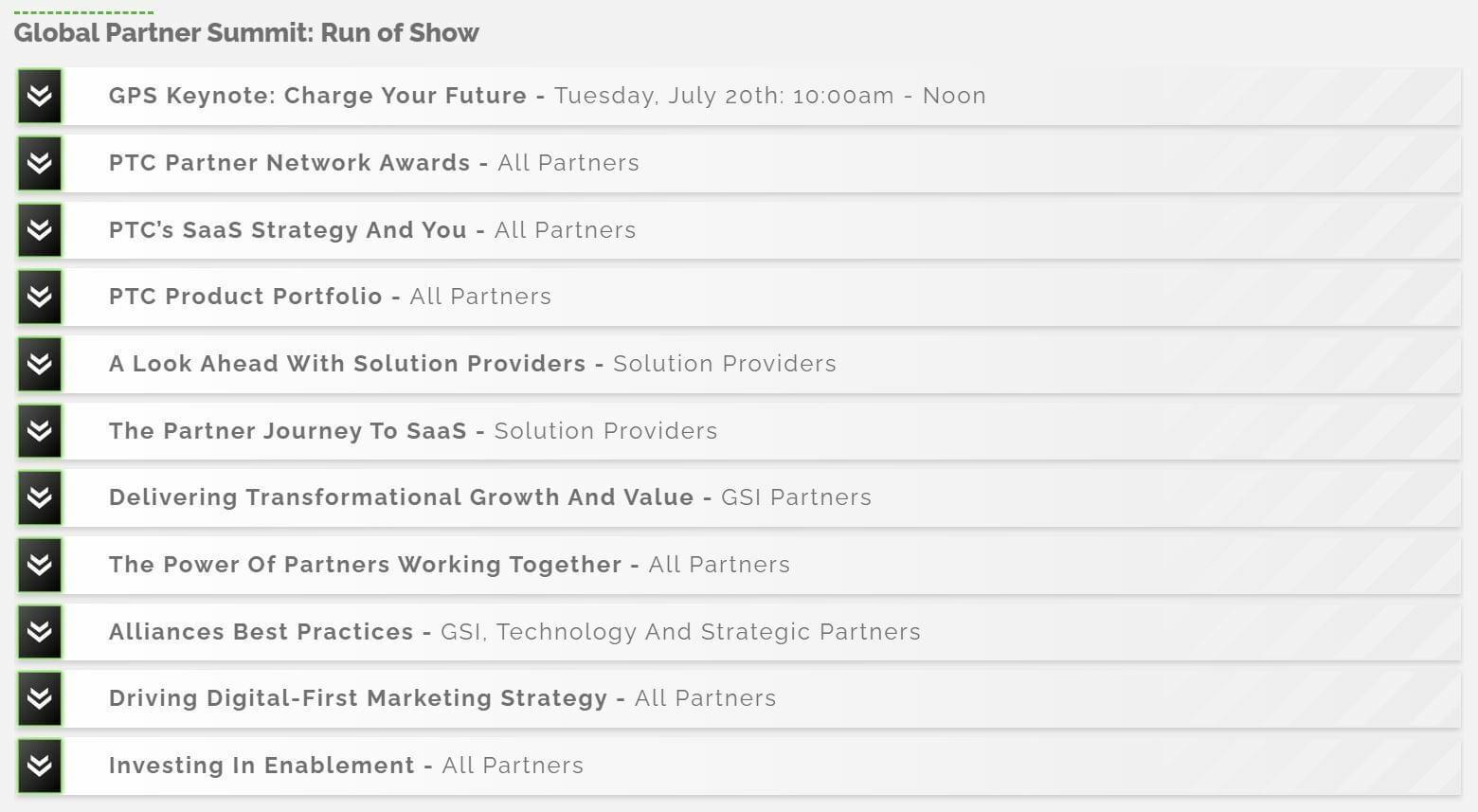Open The Partner Journey To SaaS panel
Image resolution: width=1478 pixels, height=812 pixels.
(738, 431)
